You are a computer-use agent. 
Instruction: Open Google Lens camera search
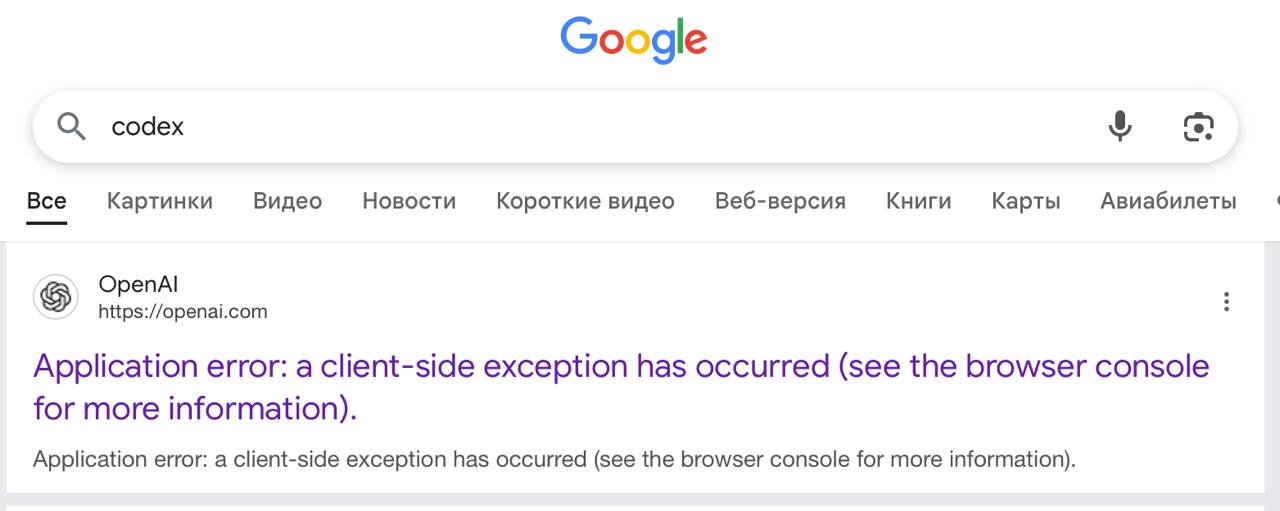pyautogui.click(x=1198, y=126)
